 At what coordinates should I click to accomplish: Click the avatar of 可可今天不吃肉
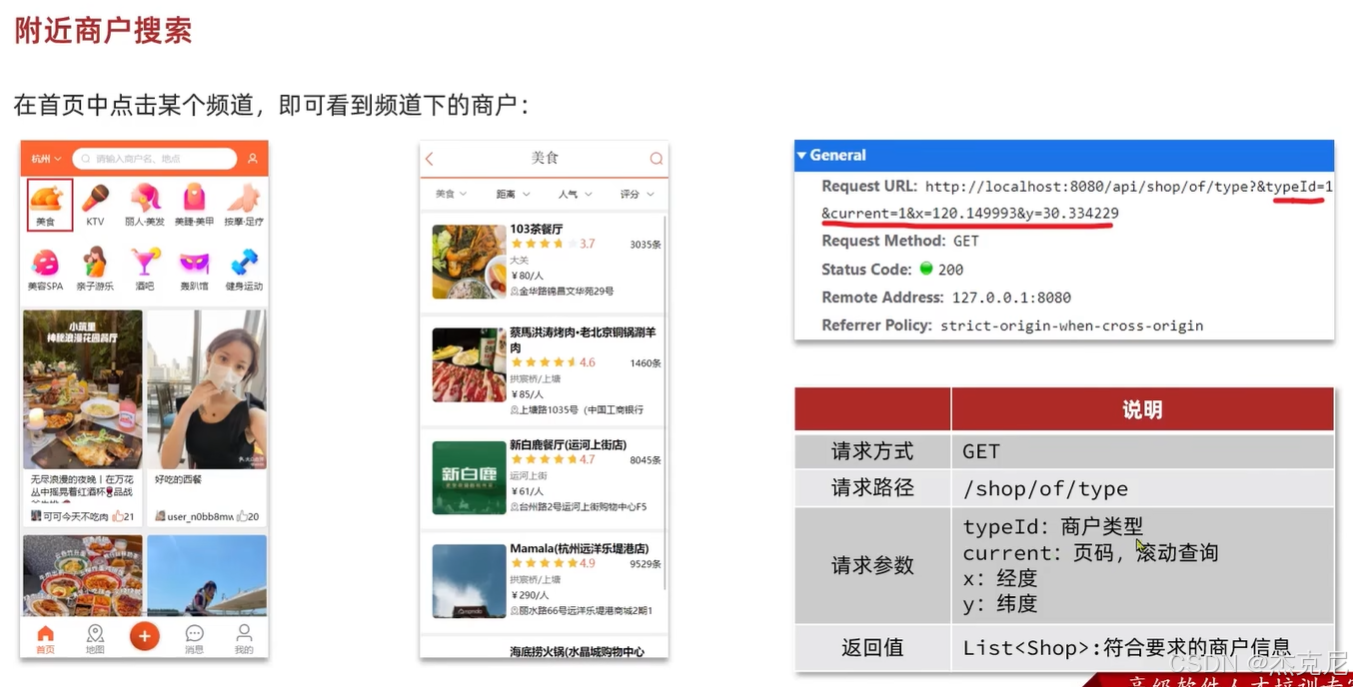[36, 516]
